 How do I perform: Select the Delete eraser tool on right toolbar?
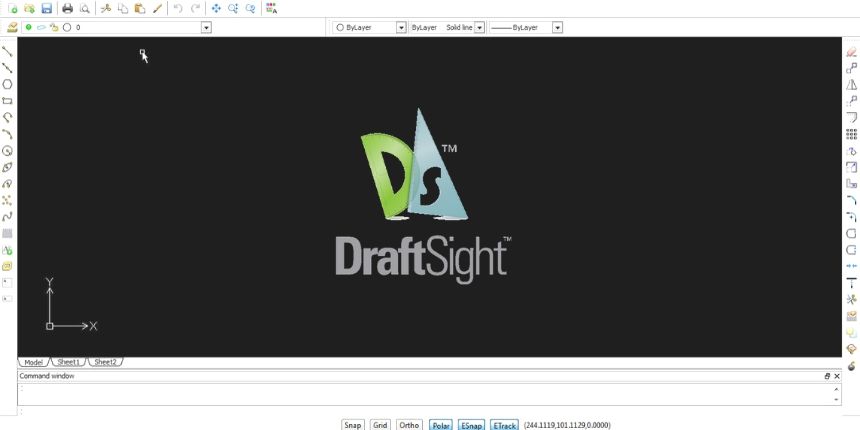click(851, 52)
